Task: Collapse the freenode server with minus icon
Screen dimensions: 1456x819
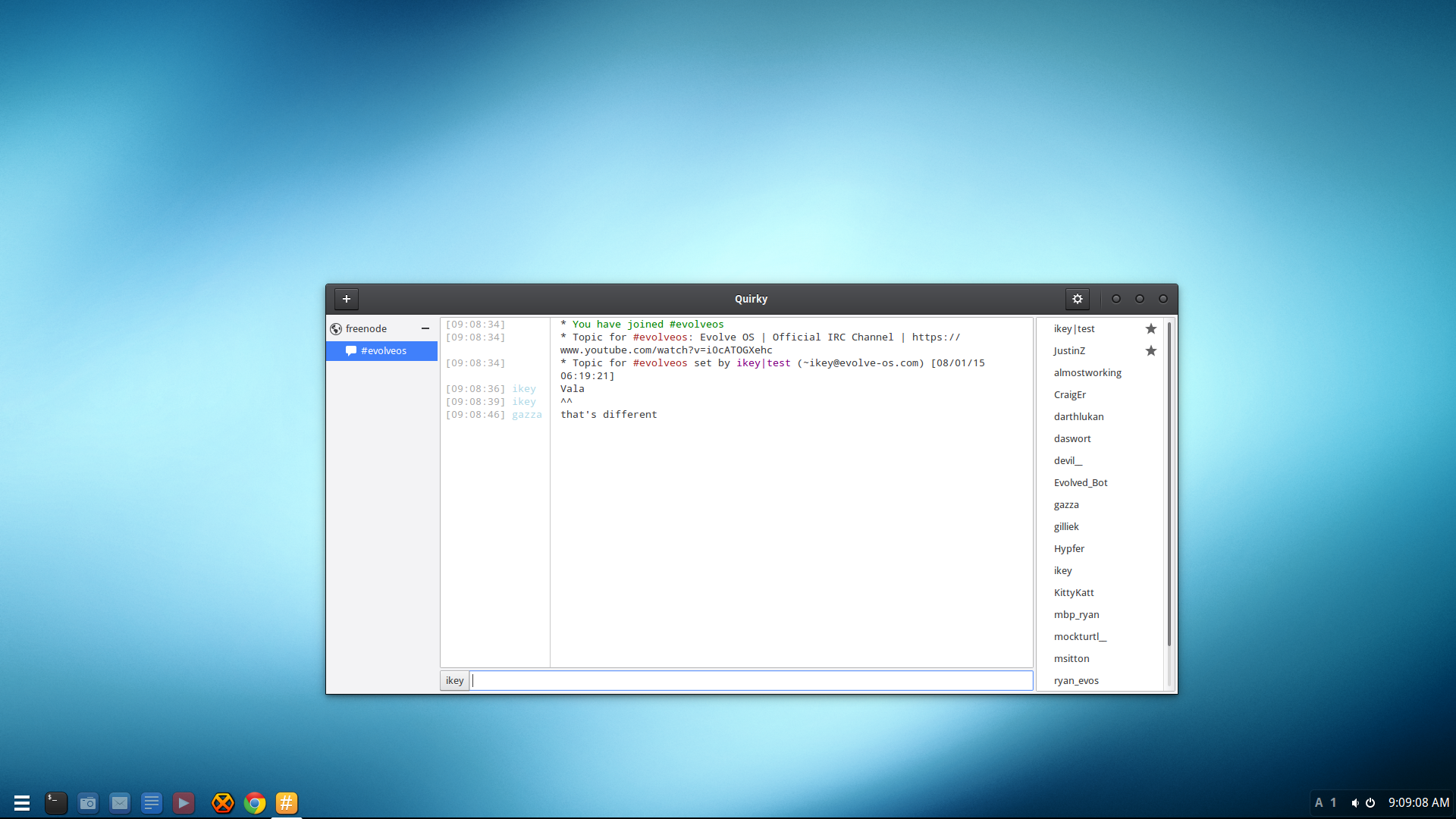Action: pos(425,328)
